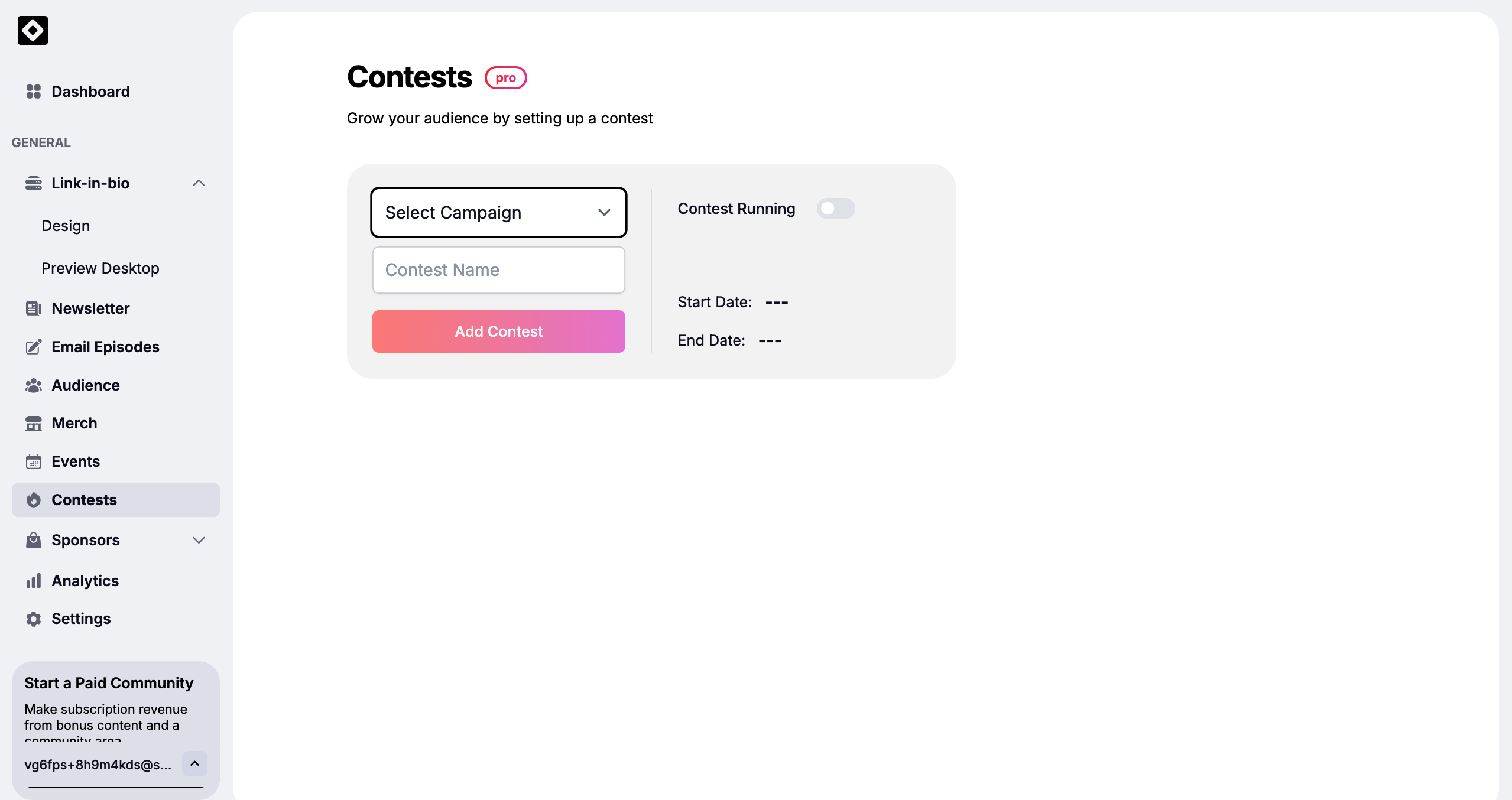This screenshot has height=800, width=1512.
Task: Click the Dashboard grid icon
Action: click(x=34, y=92)
